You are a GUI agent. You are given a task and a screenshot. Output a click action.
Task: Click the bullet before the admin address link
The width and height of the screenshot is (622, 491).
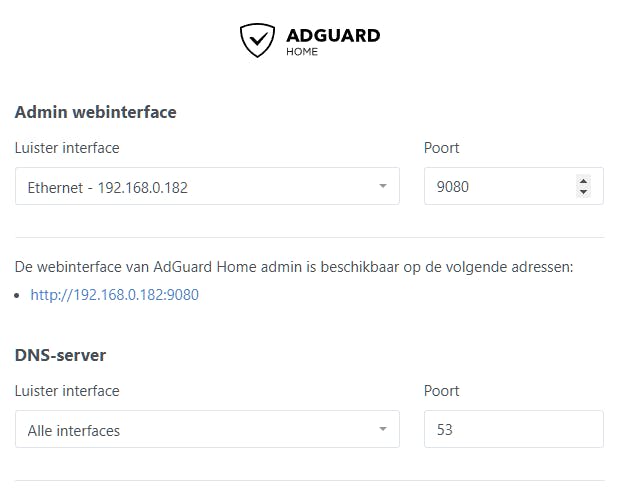[21, 296]
